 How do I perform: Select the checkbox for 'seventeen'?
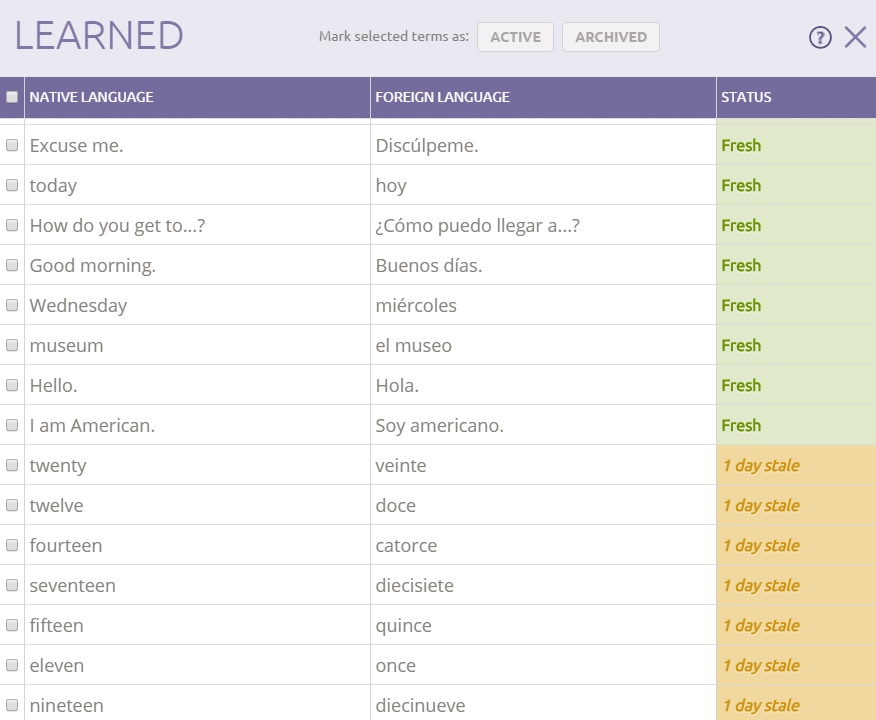point(12,585)
